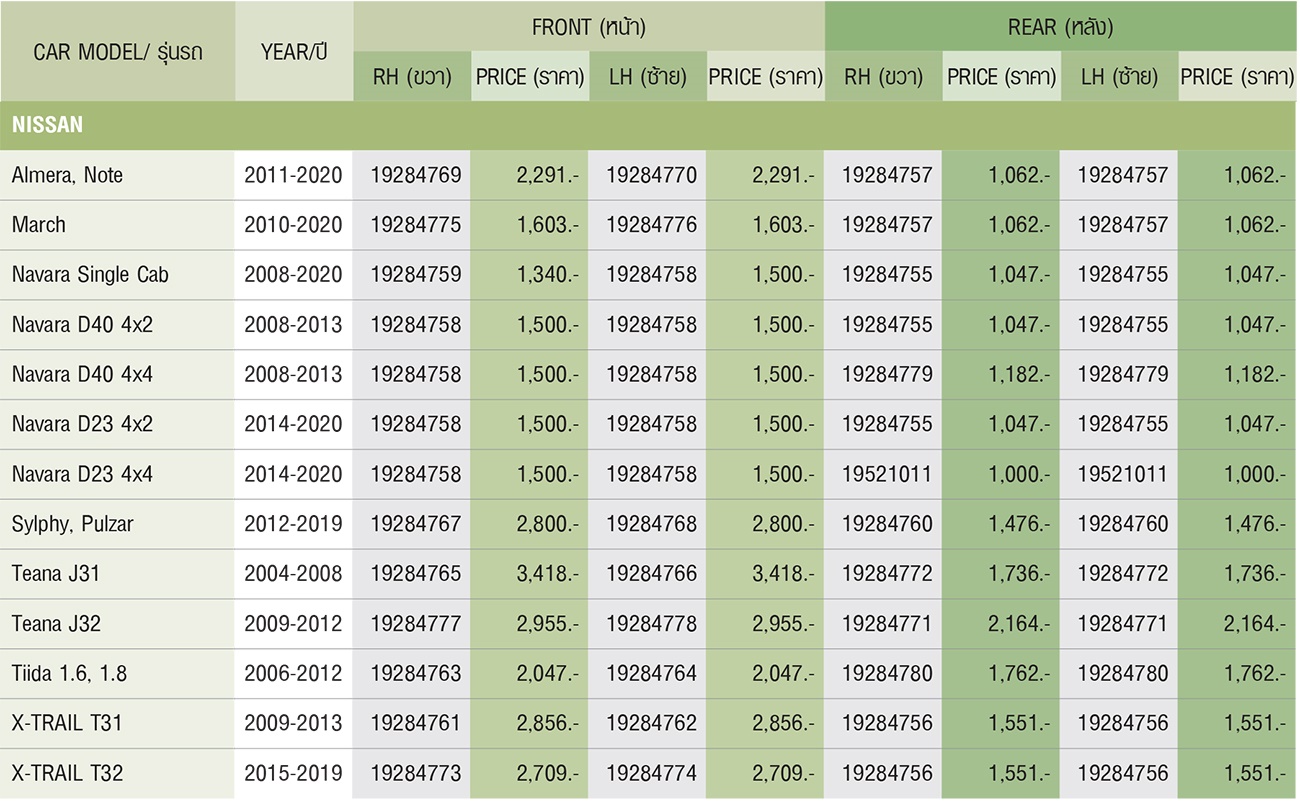This screenshot has height=803, width=1300.
Task: Select year range 2004-2008
Action: (293, 574)
